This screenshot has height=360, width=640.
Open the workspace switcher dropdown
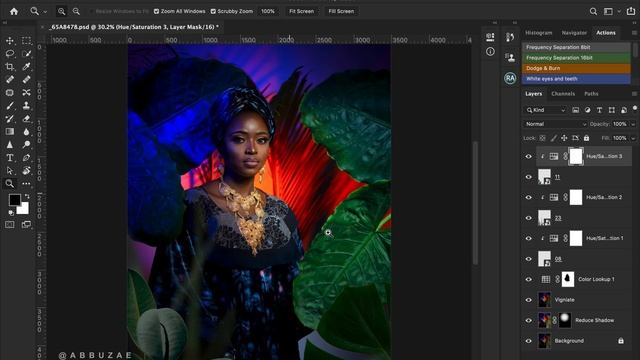click(610, 11)
